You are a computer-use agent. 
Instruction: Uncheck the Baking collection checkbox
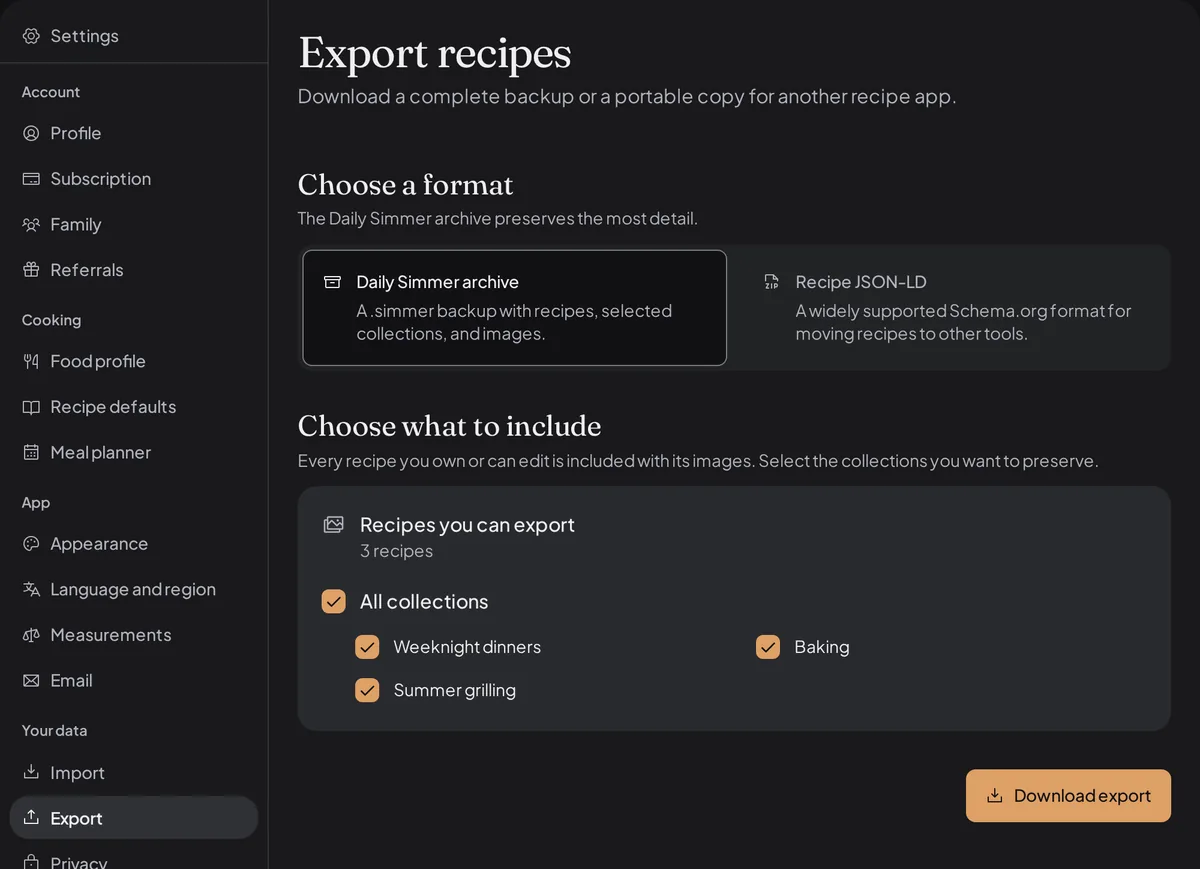click(x=768, y=647)
